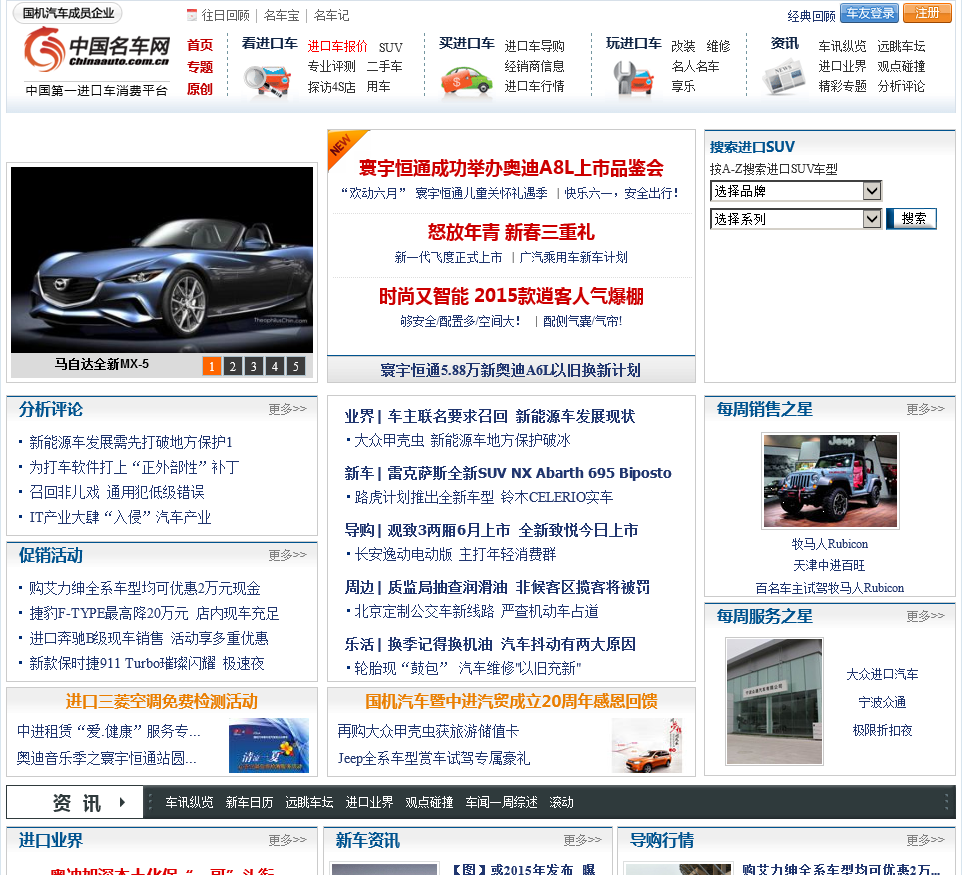
Task: Open the 进口车导购 link
Action: 534,46
